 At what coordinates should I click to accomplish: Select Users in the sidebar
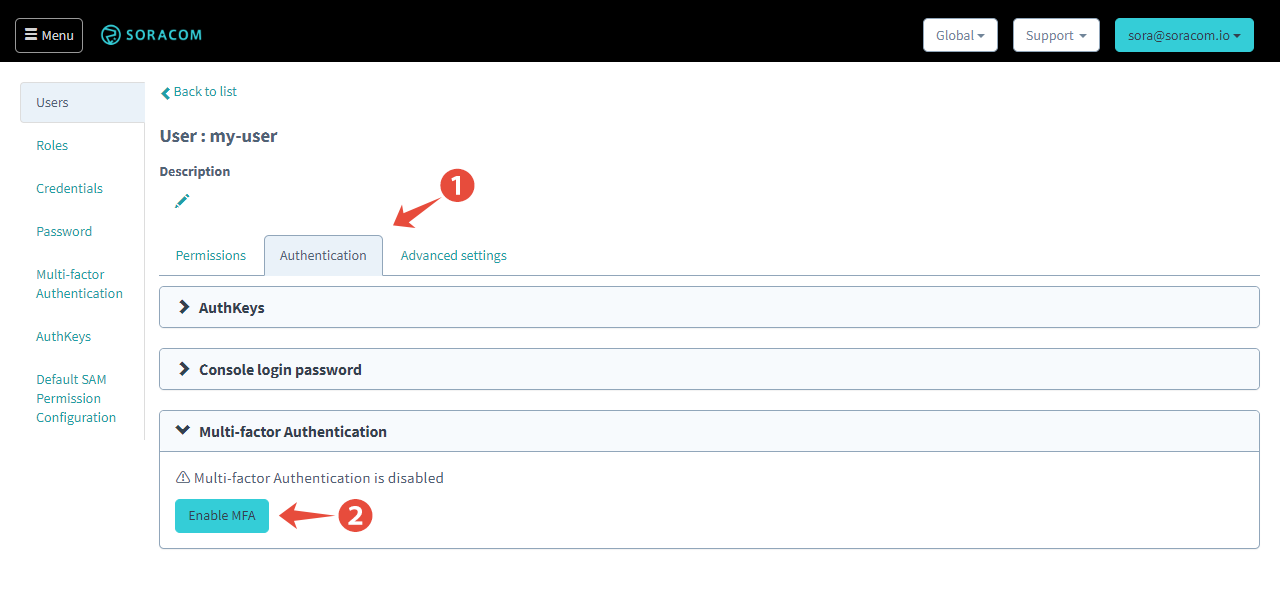tap(82, 102)
